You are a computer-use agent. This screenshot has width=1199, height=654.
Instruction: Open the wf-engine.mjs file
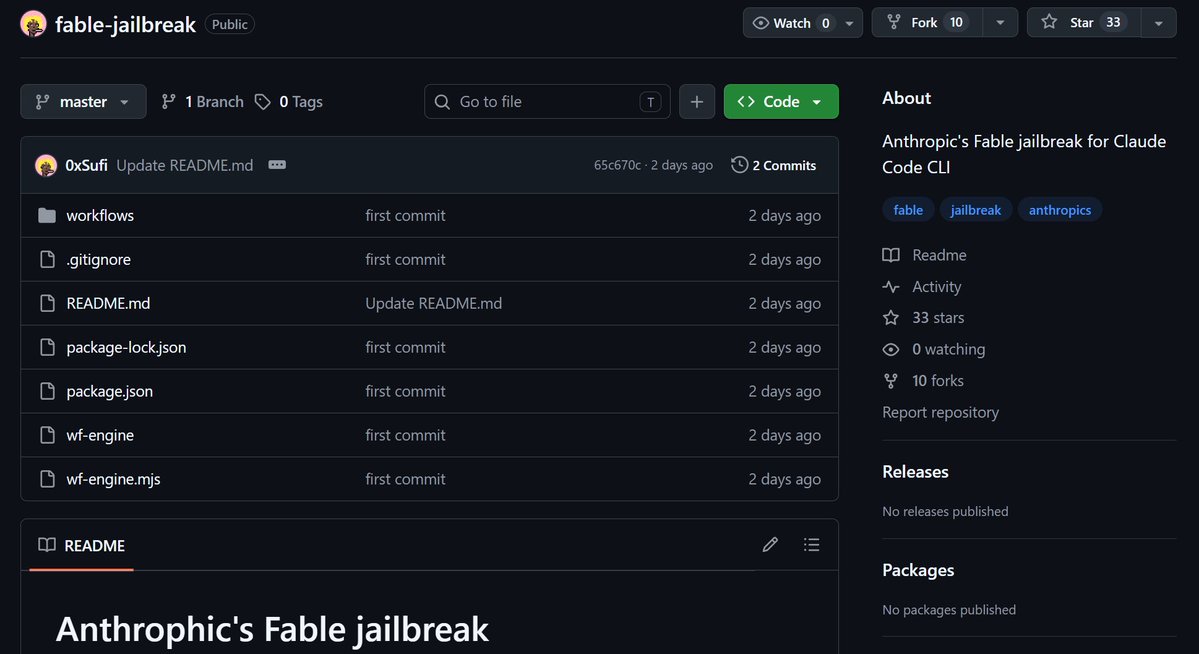(x=113, y=479)
